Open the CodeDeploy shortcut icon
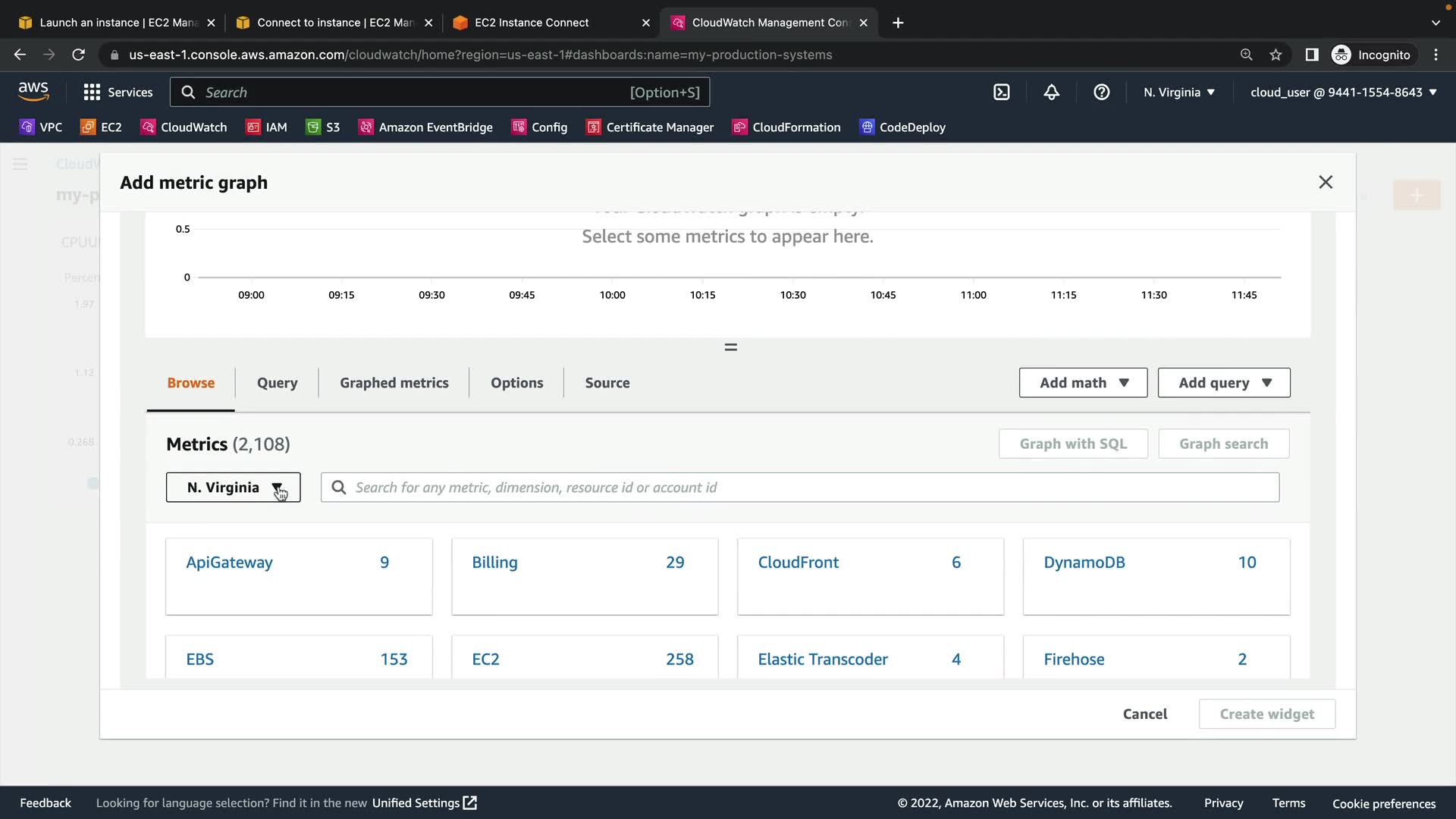The width and height of the screenshot is (1456, 819). point(868,127)
